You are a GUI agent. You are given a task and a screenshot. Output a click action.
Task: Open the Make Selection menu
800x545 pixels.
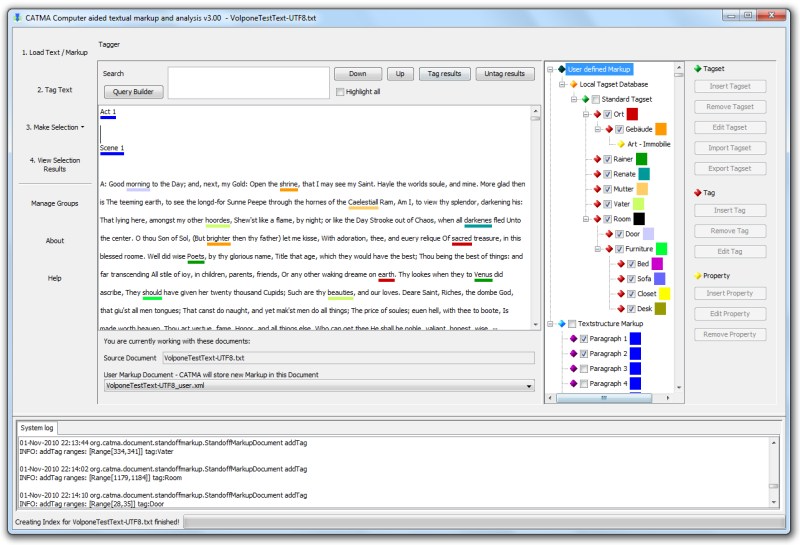(55, 127)
